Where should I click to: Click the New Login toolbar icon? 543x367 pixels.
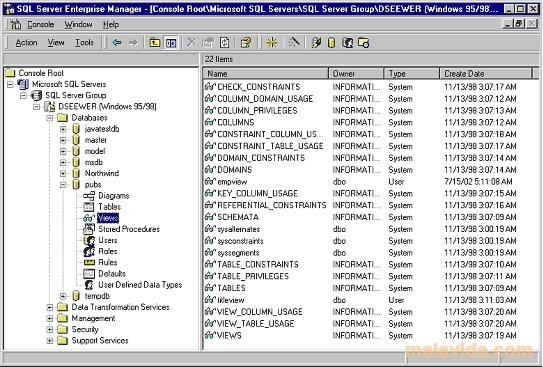[x=347, y=43]
